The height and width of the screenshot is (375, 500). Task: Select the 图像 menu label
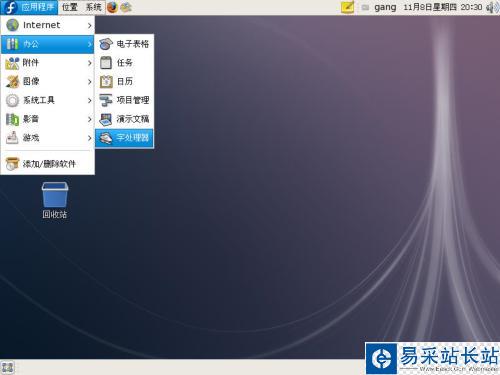pyautogui.click(x=31, y=81)
